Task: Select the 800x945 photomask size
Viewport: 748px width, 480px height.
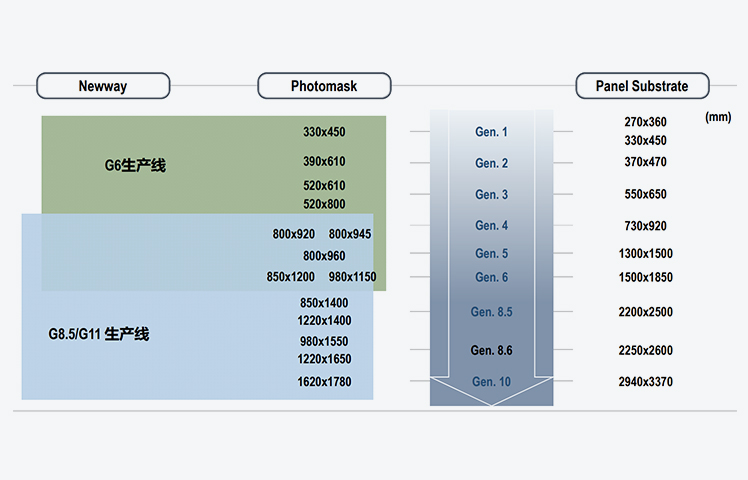Action: (x=350, y=234)
